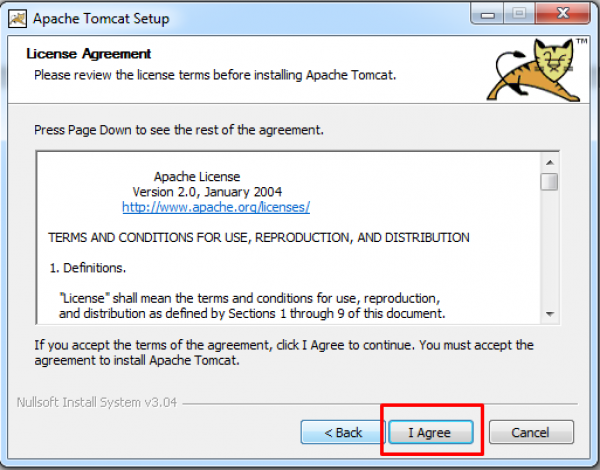Image resolution: width=600 pixels, height=470 pixels.
Task: Minimize the Apache Tomcat Setup window
Action: 488,14
